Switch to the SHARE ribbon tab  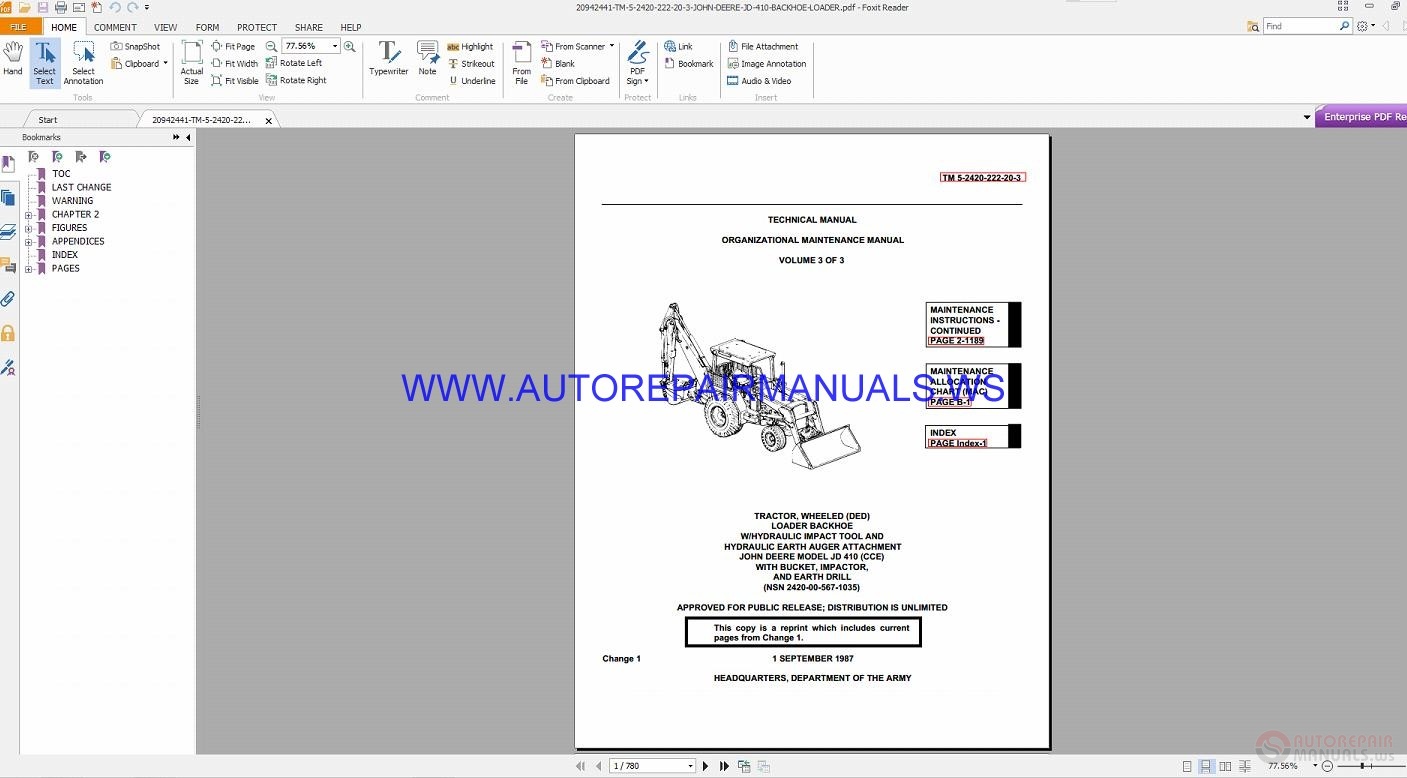tap(309, 27)
